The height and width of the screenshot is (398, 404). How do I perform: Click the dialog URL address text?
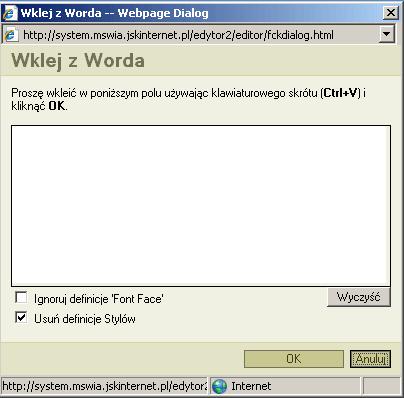(178, 35)
